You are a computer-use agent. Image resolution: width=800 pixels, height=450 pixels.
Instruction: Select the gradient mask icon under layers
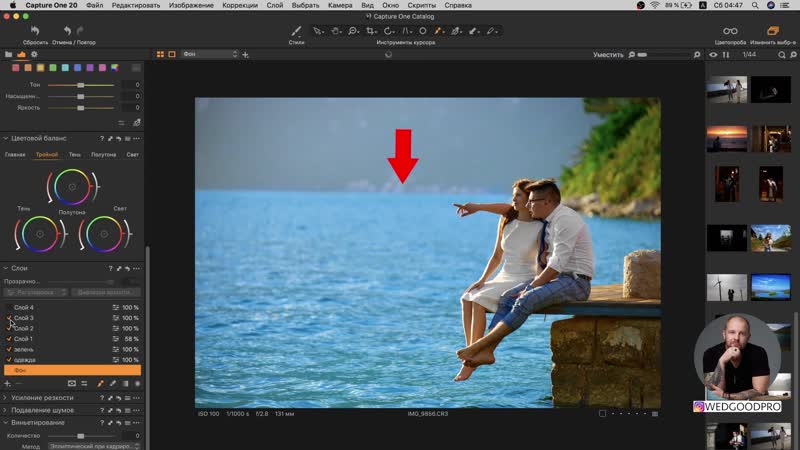point(125,383)
